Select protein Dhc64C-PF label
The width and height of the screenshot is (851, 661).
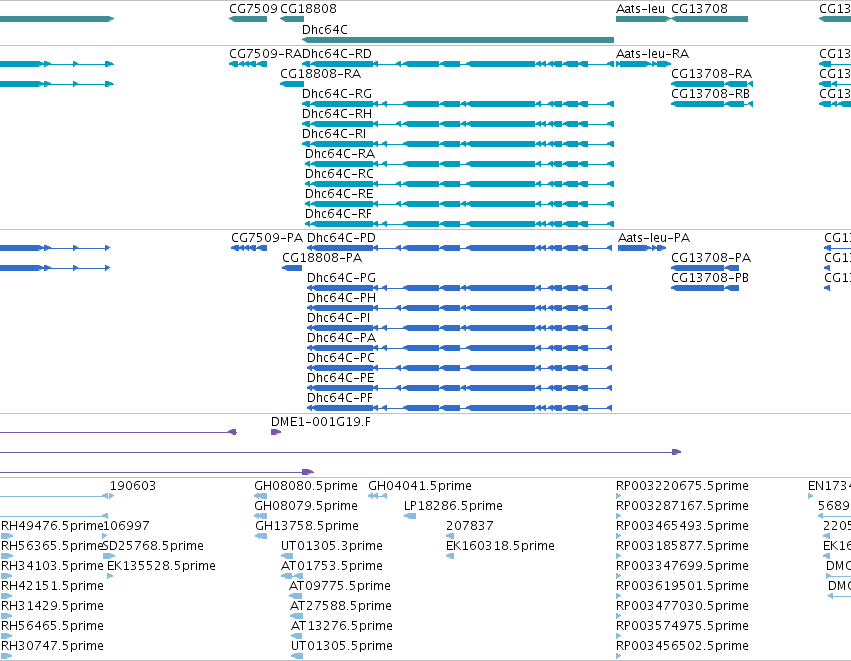pyautogui.click(x=340, y=398)
